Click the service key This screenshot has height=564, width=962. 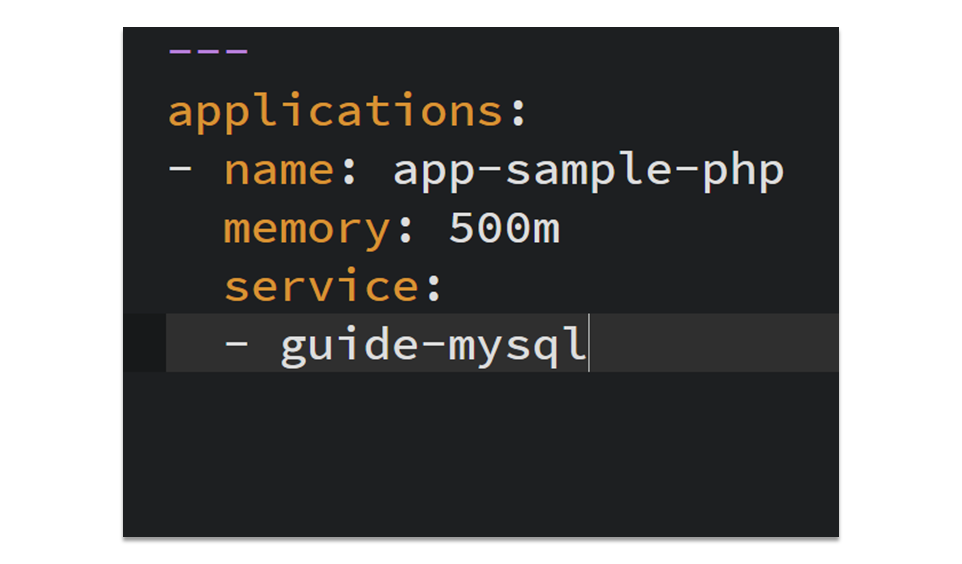[322, 287]
